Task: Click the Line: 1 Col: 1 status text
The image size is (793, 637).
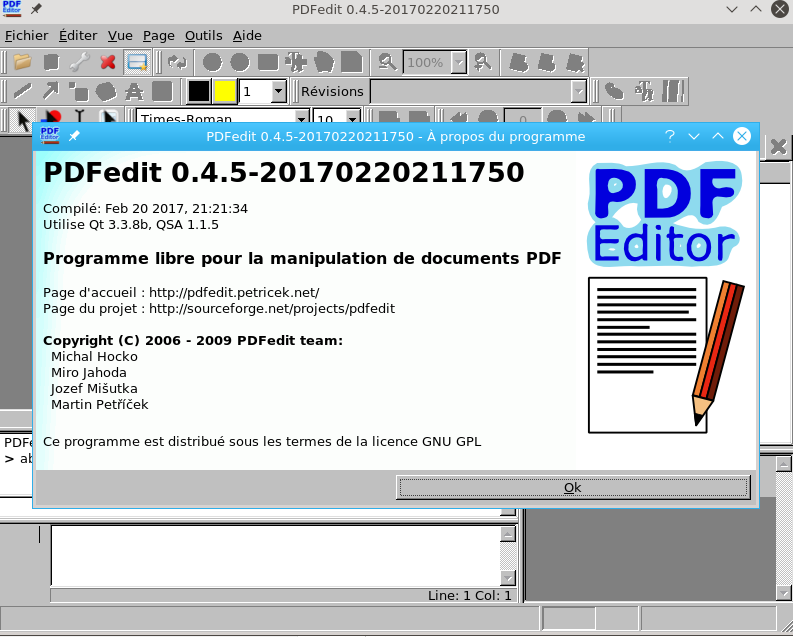Action: click(x=469, y=596)
